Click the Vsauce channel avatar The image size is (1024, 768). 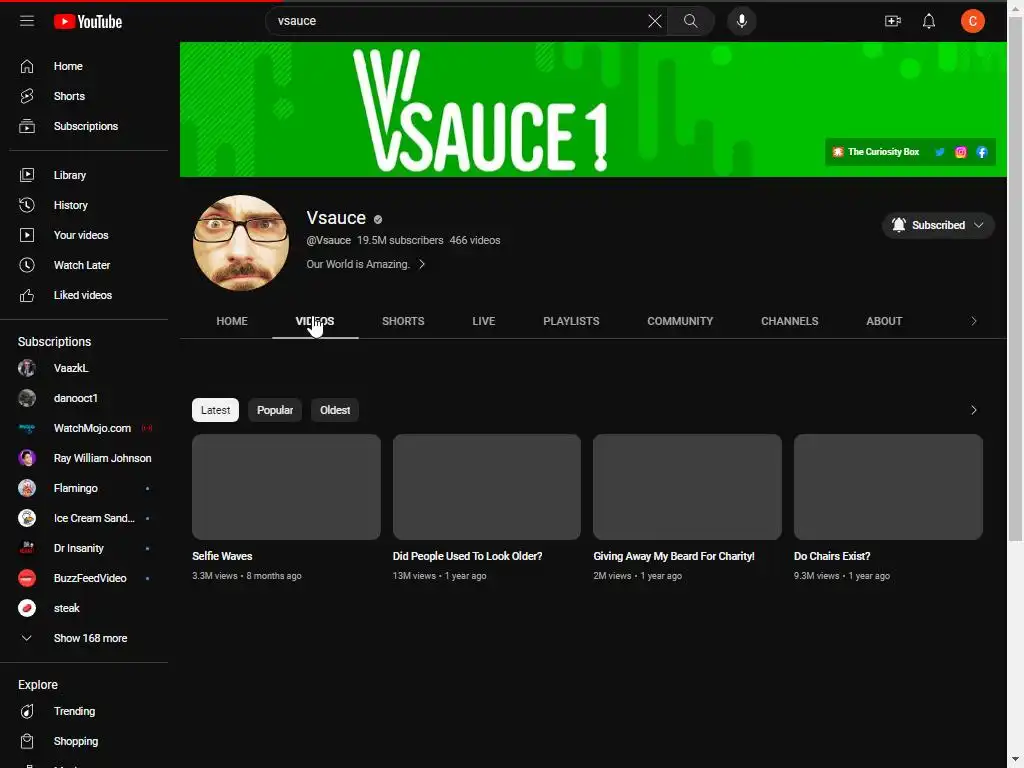(x=241, y=243)
